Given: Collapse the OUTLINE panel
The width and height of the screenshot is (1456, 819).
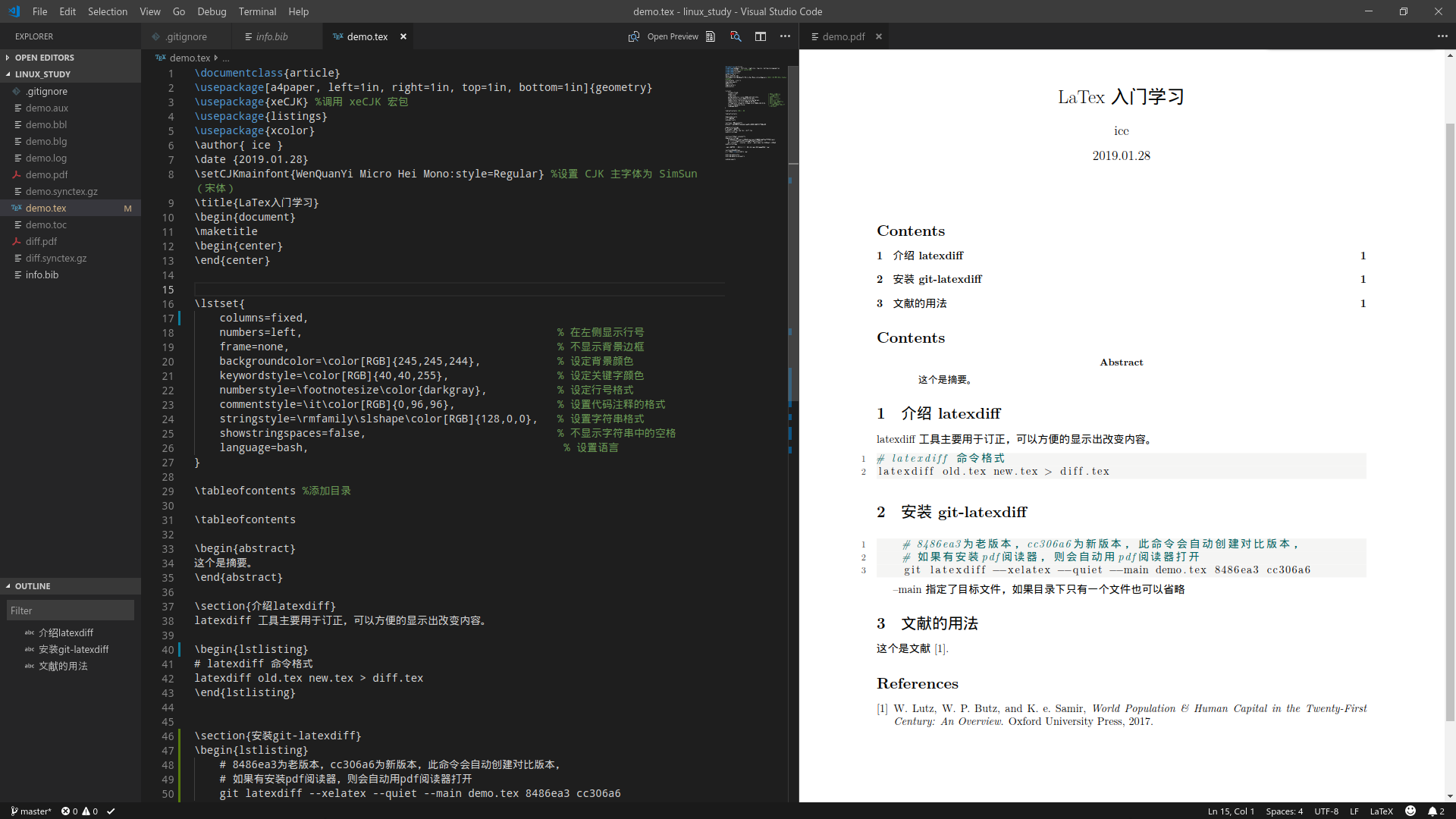Looking at the screenshot, I should pos(33,585).
